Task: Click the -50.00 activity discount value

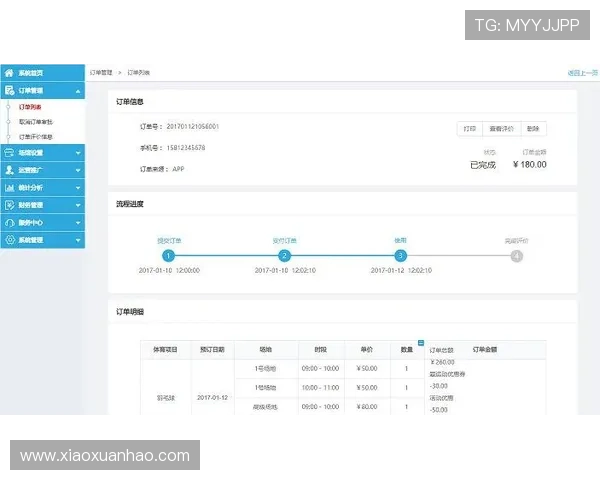Action: pyautogui.click(x=439, y=410)
